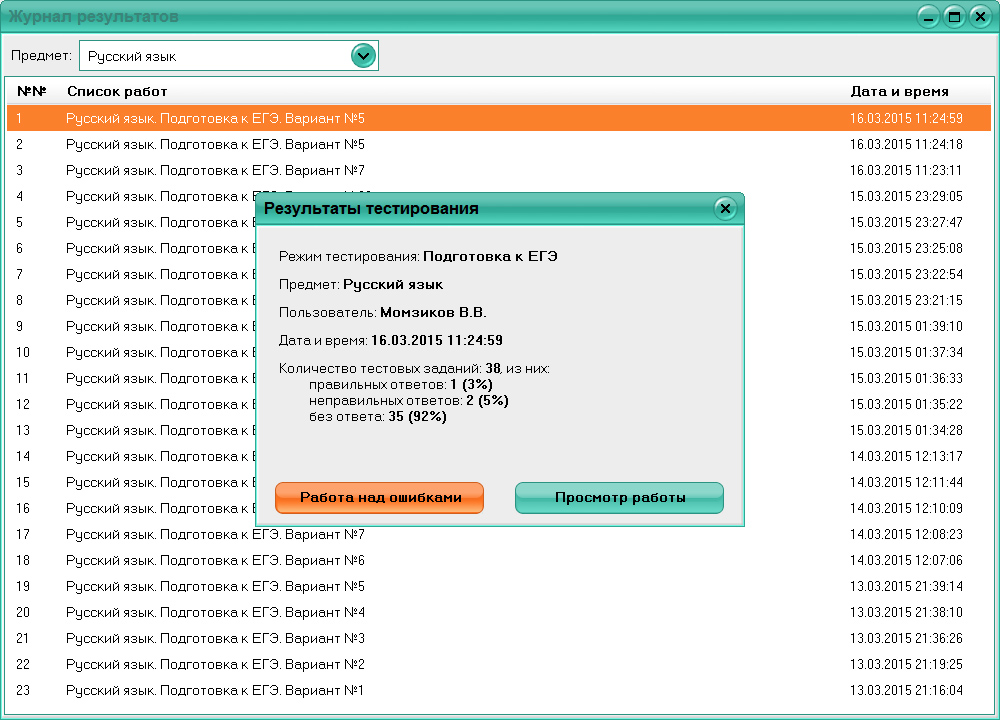Screen dimensions: 1000x720
Task: Click the Русский язык subject field
Action: click(229, 56)
